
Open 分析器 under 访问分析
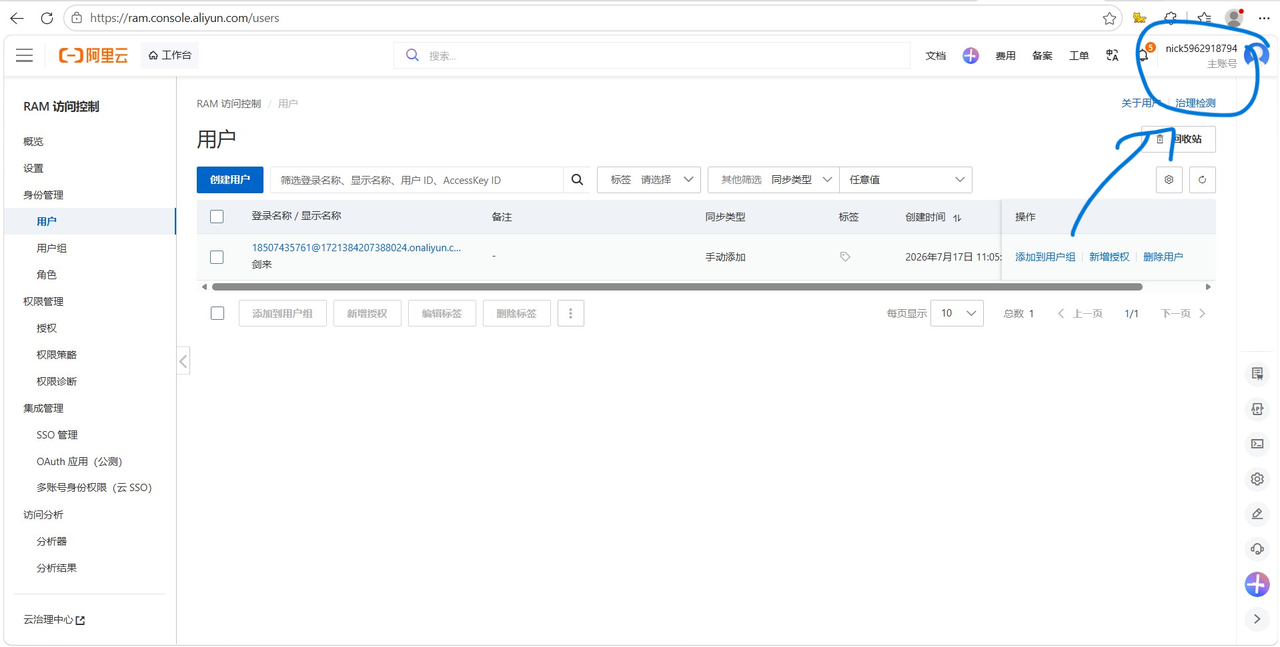[51, 541]
